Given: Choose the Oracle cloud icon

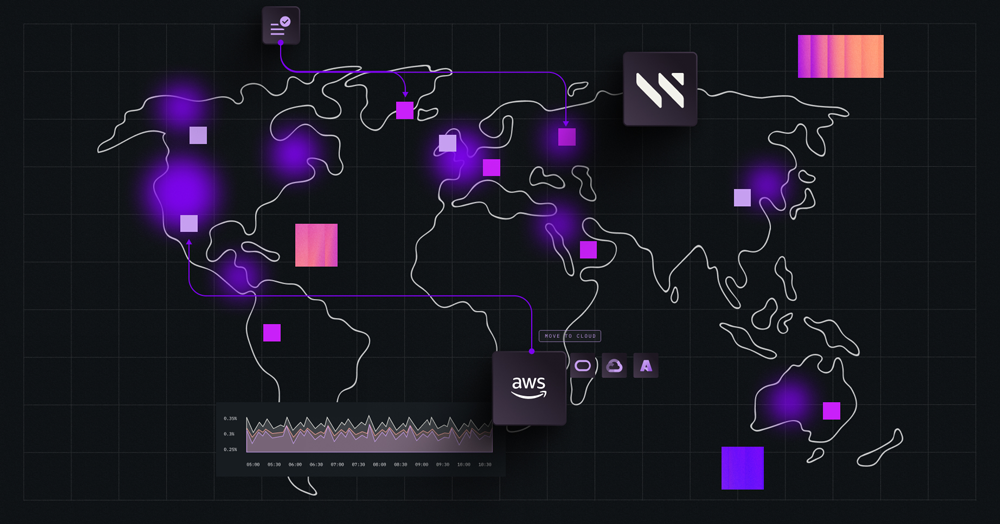Looking at the screenshot, I should point(582,366).
